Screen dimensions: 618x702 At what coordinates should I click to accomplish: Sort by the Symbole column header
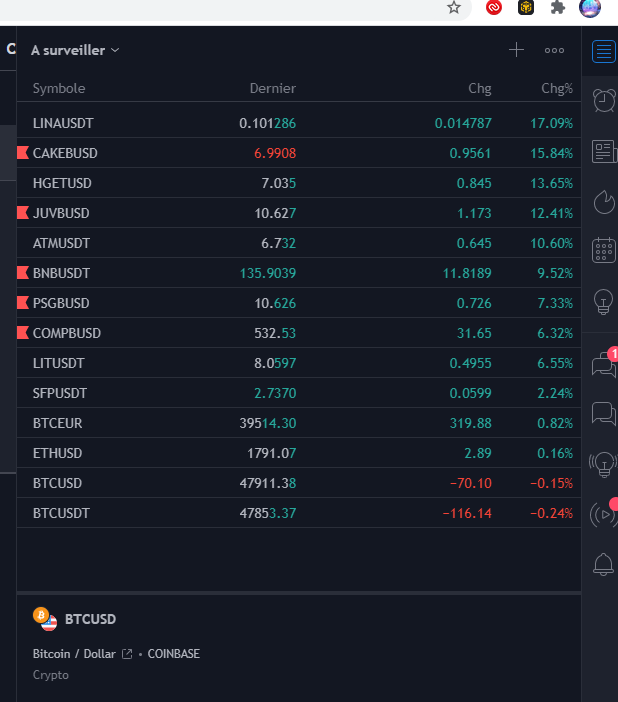[59, 88]
